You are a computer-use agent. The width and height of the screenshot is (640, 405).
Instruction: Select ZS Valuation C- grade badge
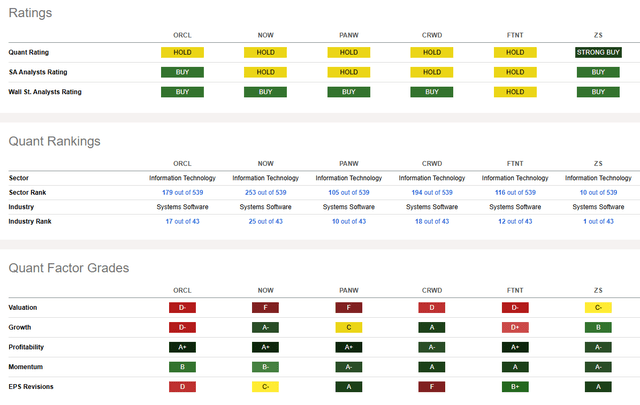click(x=597, y=309)
